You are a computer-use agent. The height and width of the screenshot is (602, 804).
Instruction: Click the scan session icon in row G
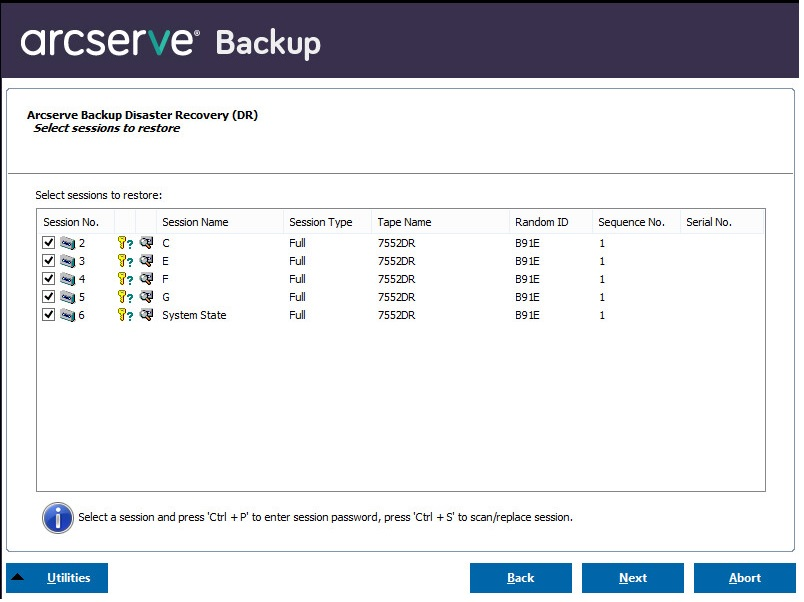click(x=146, y=297)
